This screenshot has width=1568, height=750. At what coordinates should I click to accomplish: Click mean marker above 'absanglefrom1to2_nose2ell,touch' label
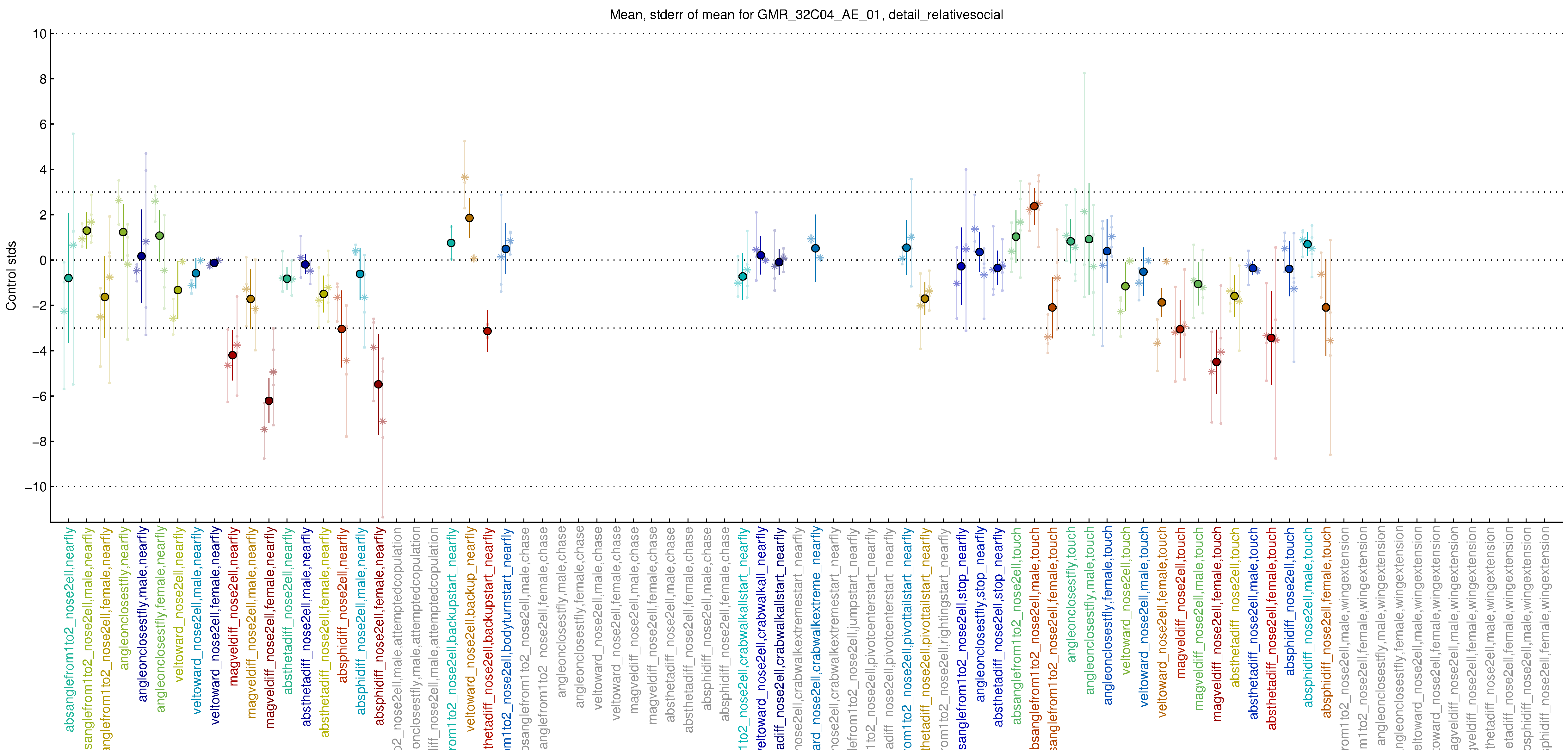[x=1016, y=237]
